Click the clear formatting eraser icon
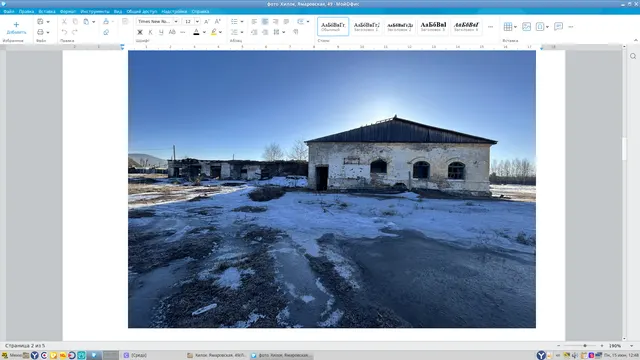This screenshot has height=360, width=640. (x=106, y=32)
